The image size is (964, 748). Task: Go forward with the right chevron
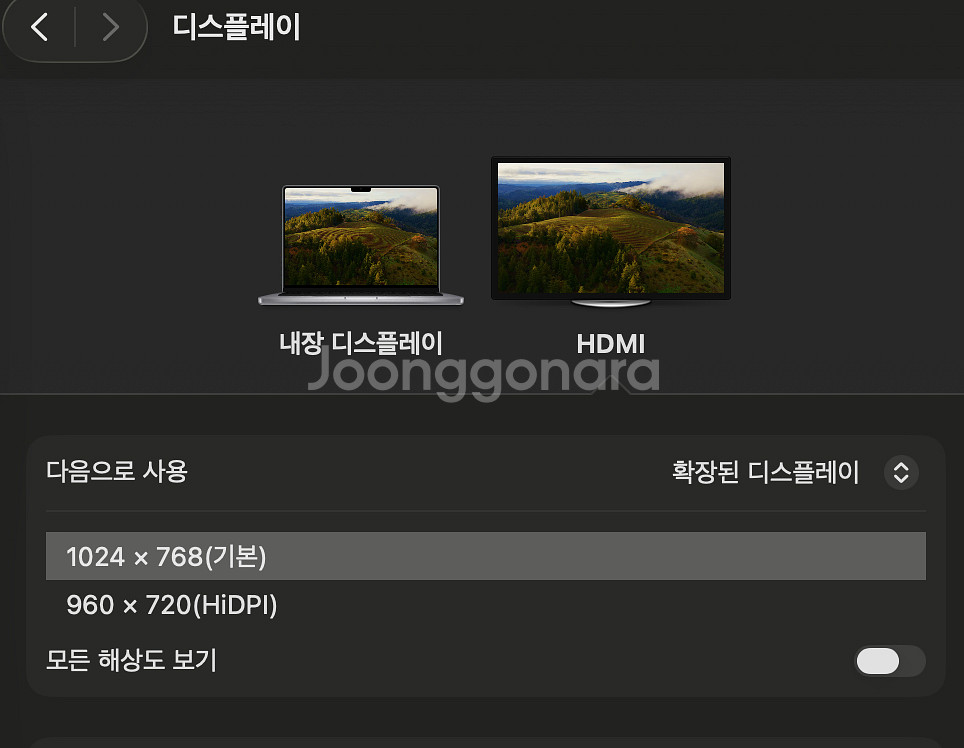110,27
